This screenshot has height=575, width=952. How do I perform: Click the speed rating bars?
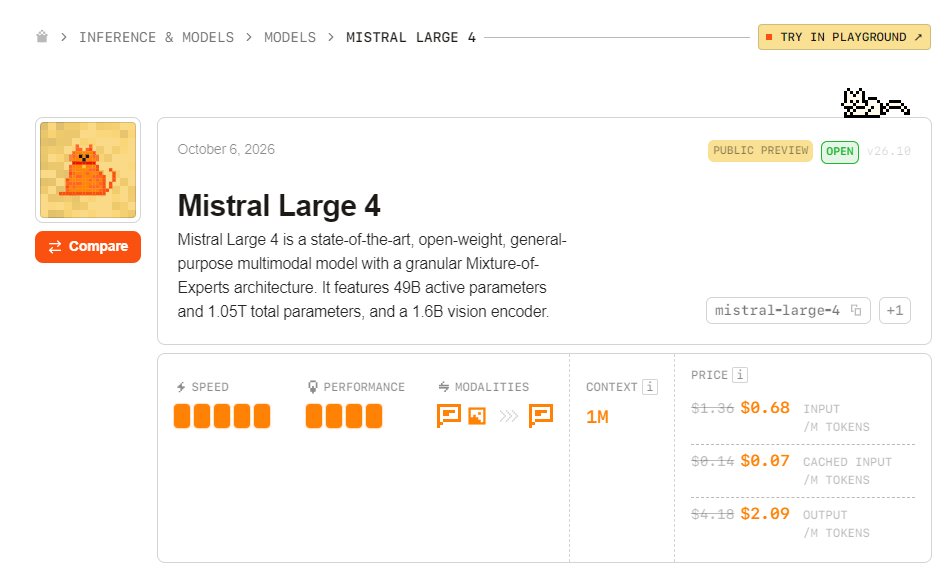coord(222,416)
